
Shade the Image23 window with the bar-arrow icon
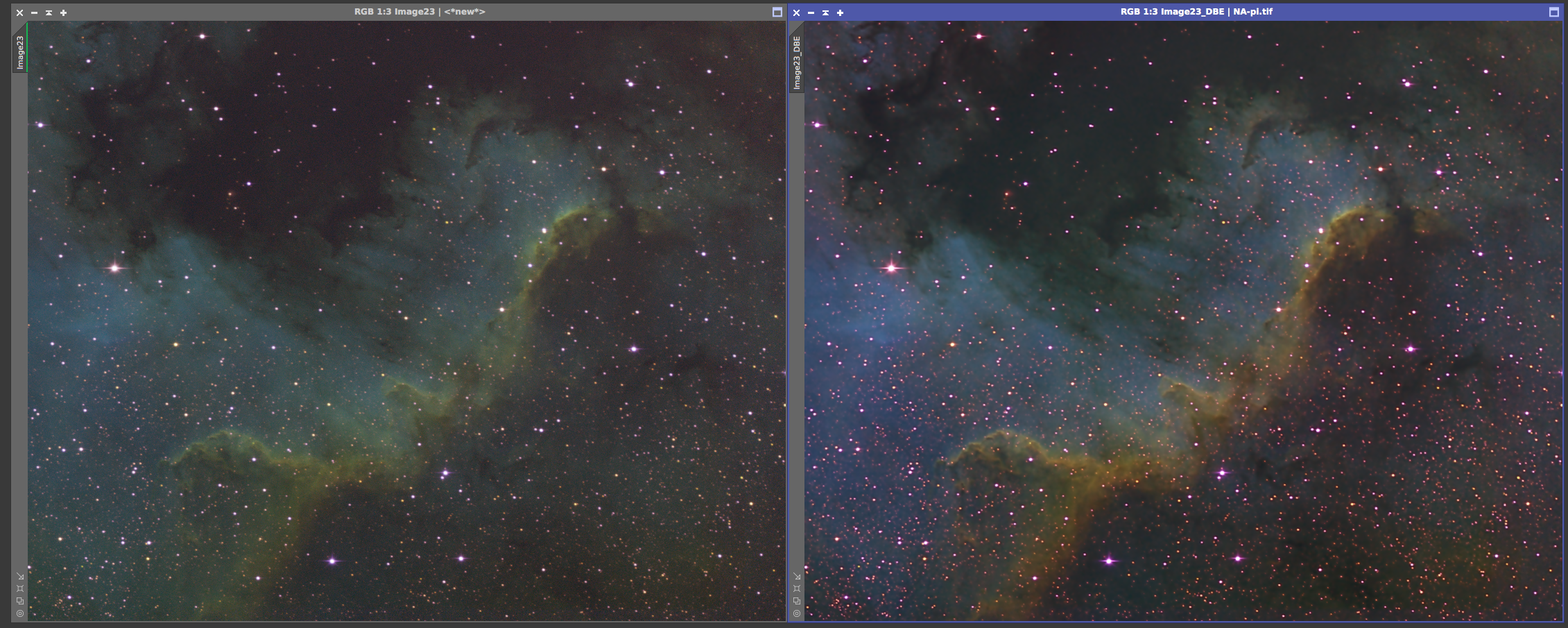click(49, 12)
